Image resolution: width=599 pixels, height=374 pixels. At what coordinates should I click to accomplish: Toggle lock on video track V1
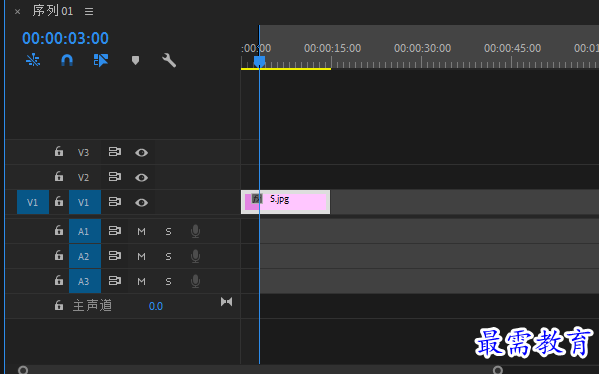pos(58,201)
